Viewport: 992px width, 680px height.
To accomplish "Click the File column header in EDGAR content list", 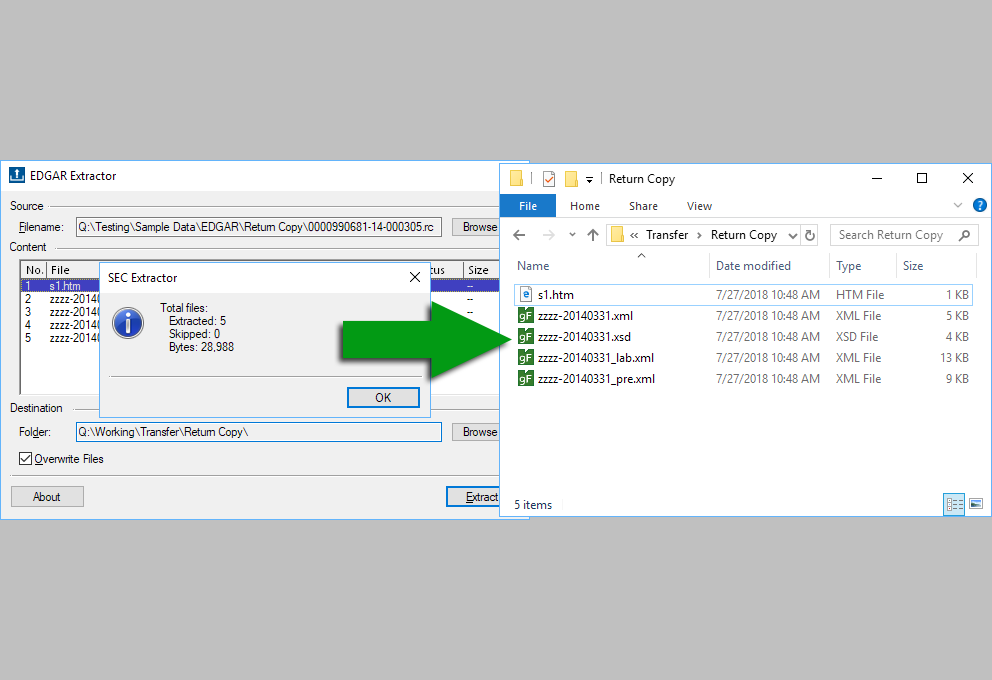I will [73, 270].
